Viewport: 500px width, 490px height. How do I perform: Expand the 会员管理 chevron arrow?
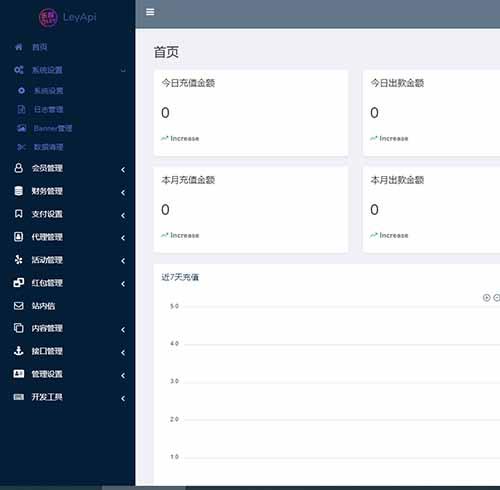click(x=123, y=170)
